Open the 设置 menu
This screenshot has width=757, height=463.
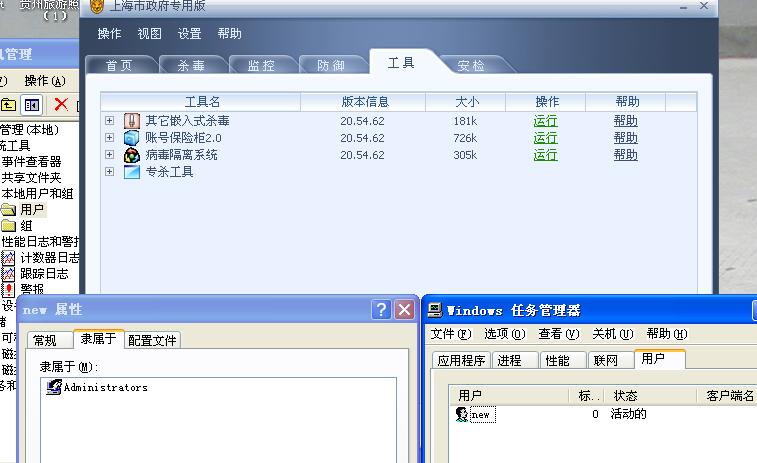coord(189,33)
